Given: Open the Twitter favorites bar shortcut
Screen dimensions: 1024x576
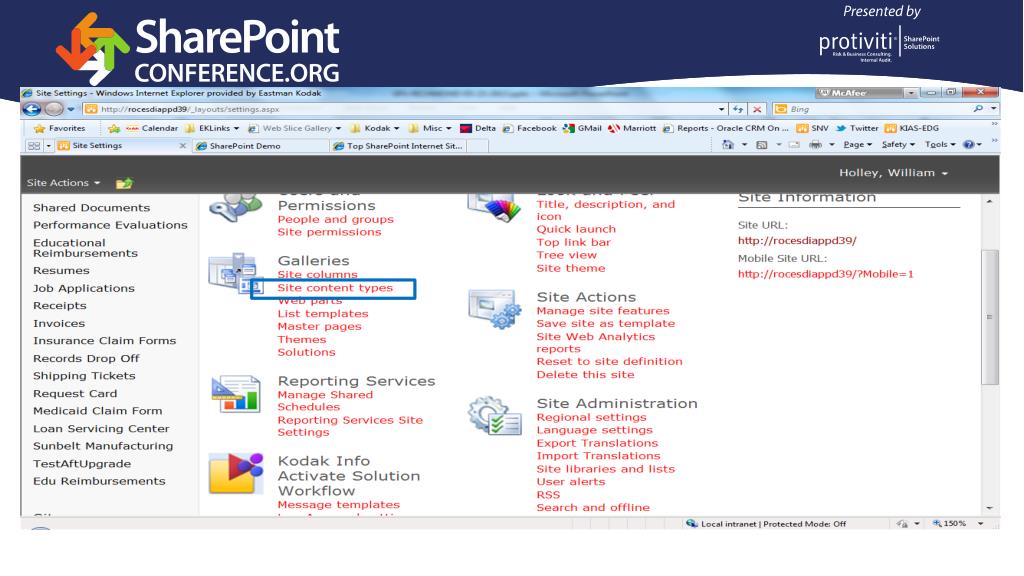Looking at the screenshot, I should (857, 128).
